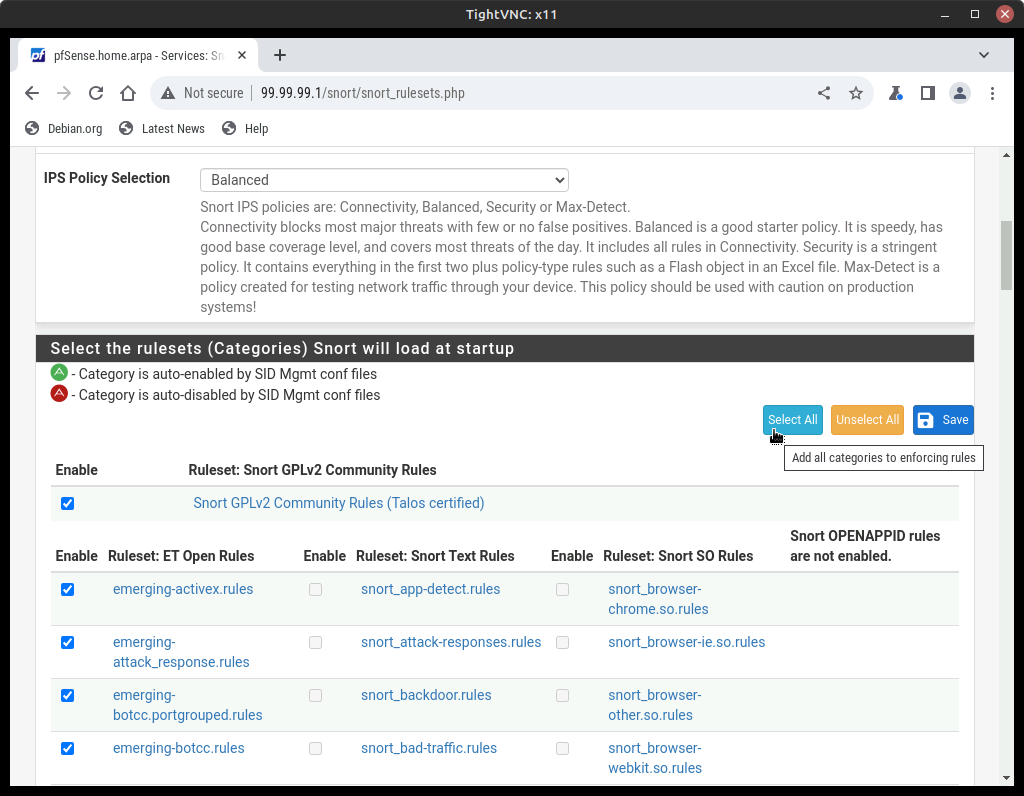1024x796 pixels.
Task: Enable snort_browser-chrome.so.rules checkbox
Action: tap(562, 590)
